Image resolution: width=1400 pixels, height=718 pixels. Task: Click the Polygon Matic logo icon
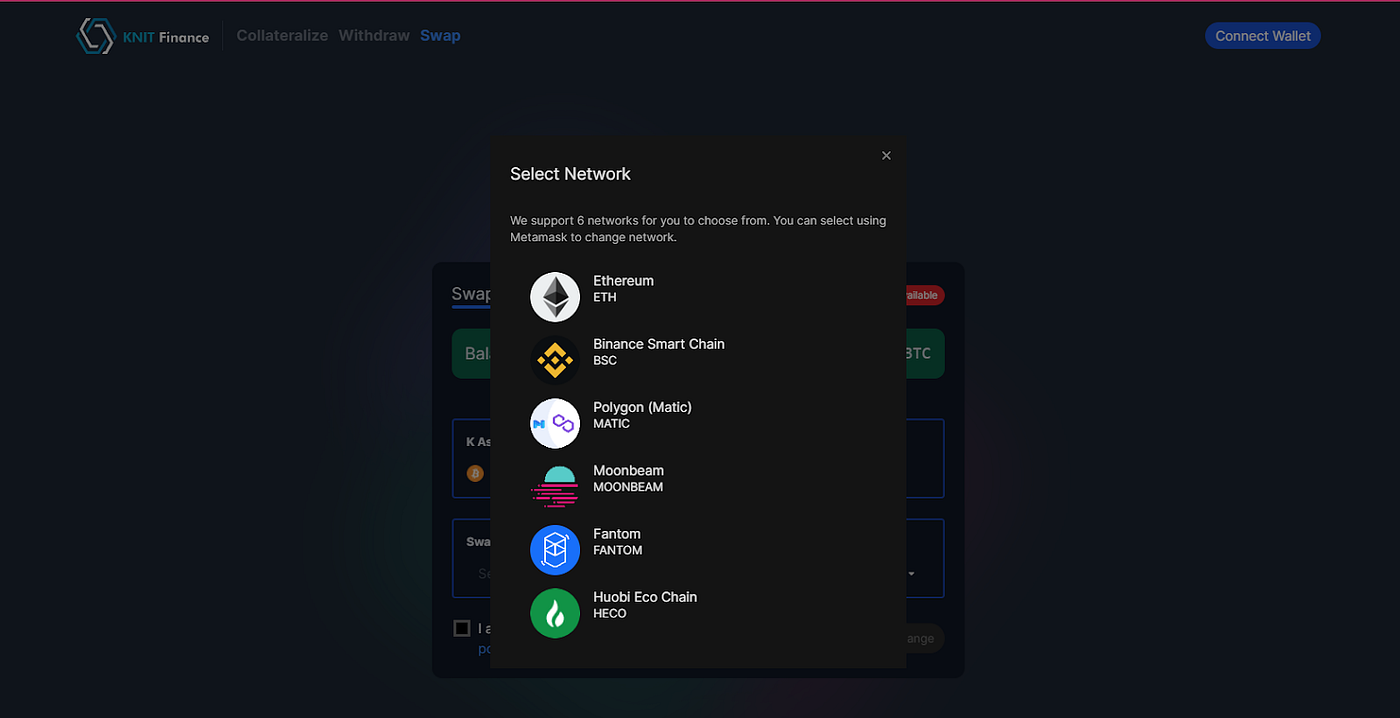click(555, 424)
